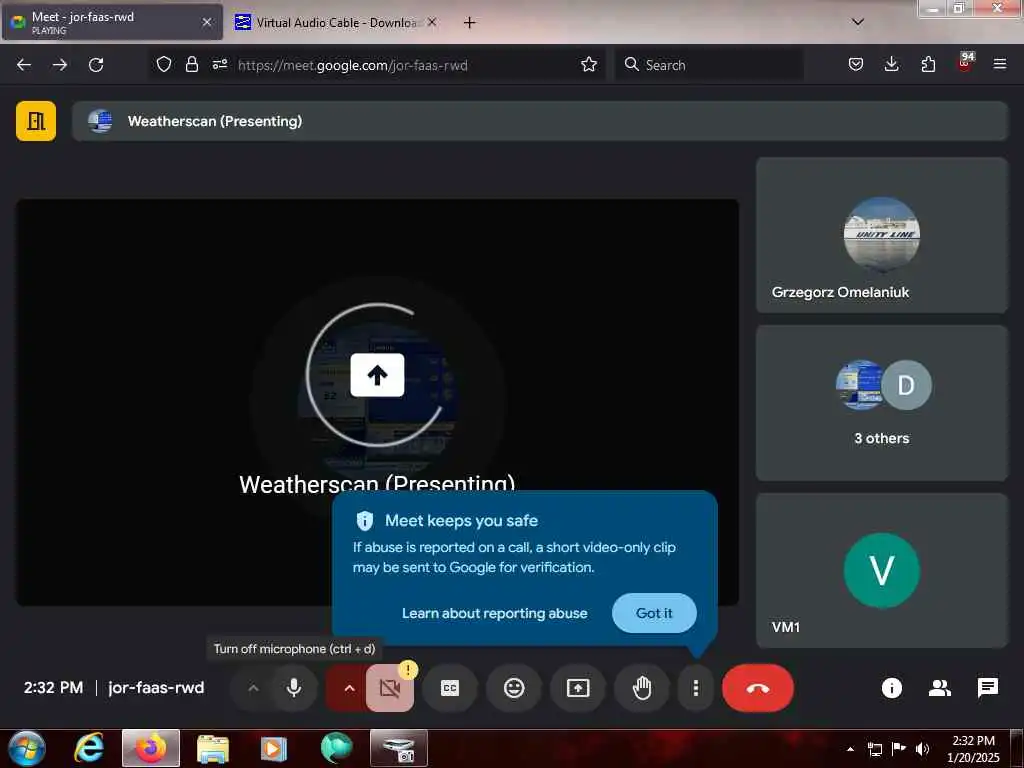Viewport: 1024px width, 768px height.
Task: Click the tracking protection shield icon
Action: coord(164,64)
